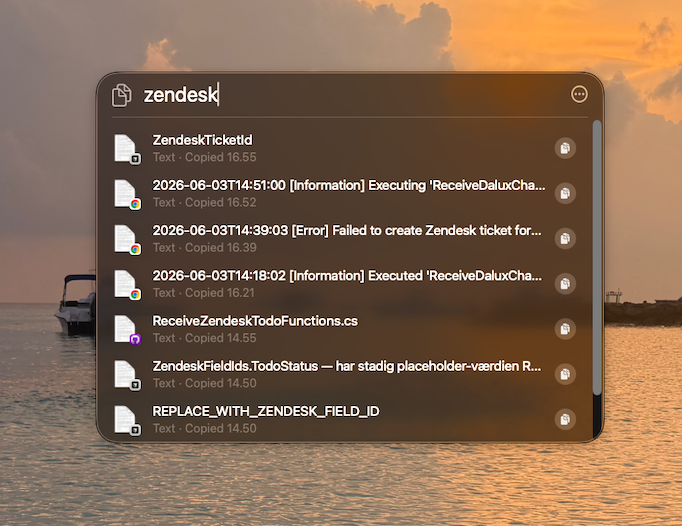Select the 'ZendeskFieldIds.TodoStatus — har stadig' text

click(x=273, y=366)
